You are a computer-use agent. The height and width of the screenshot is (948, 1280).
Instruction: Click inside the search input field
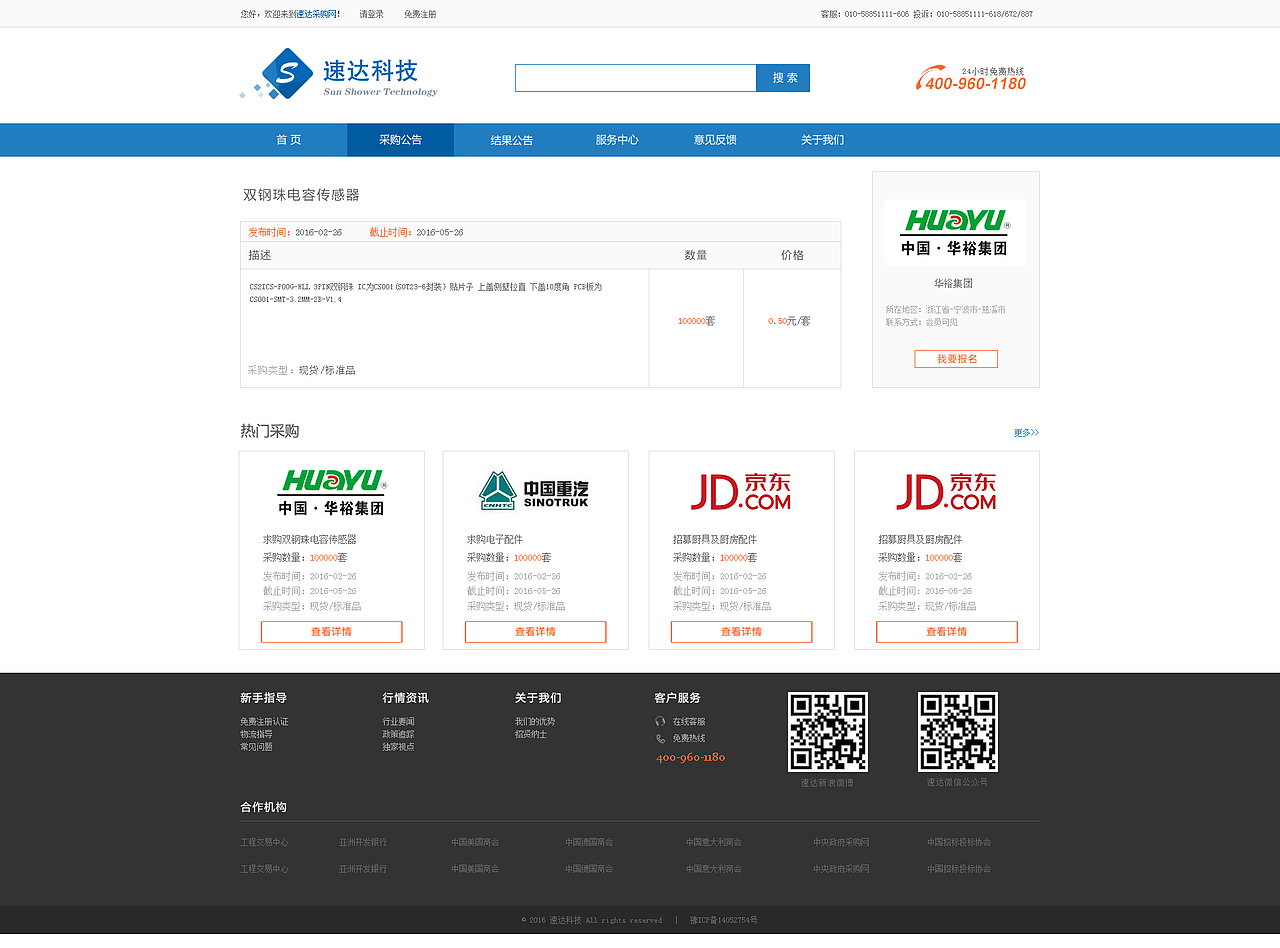636,78
